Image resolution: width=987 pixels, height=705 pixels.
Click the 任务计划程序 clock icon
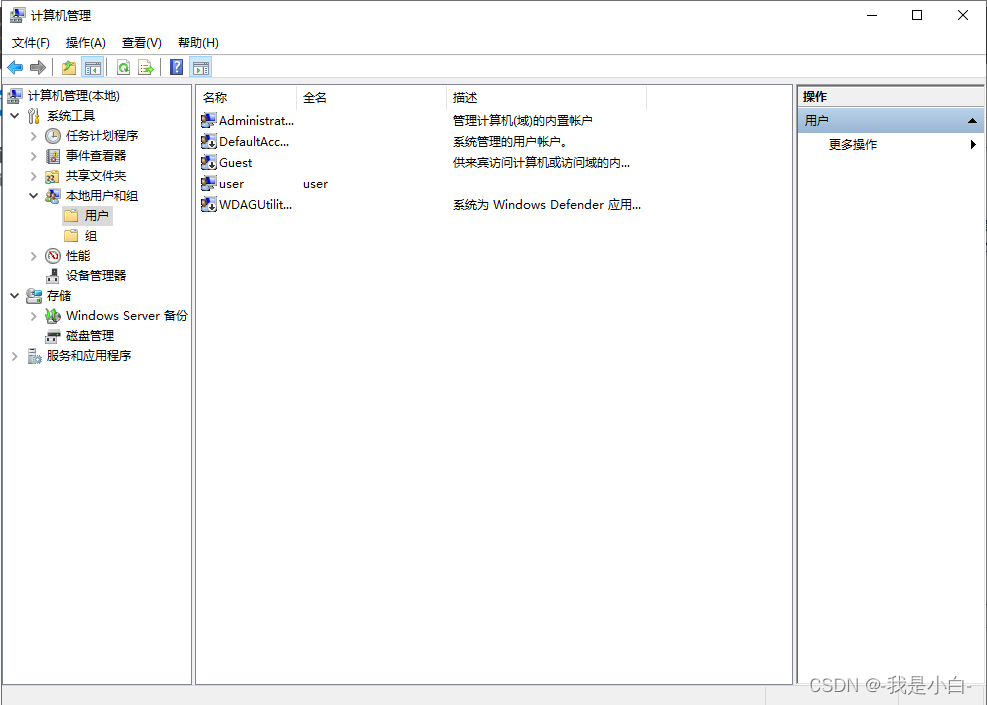(x=53, y=136)
